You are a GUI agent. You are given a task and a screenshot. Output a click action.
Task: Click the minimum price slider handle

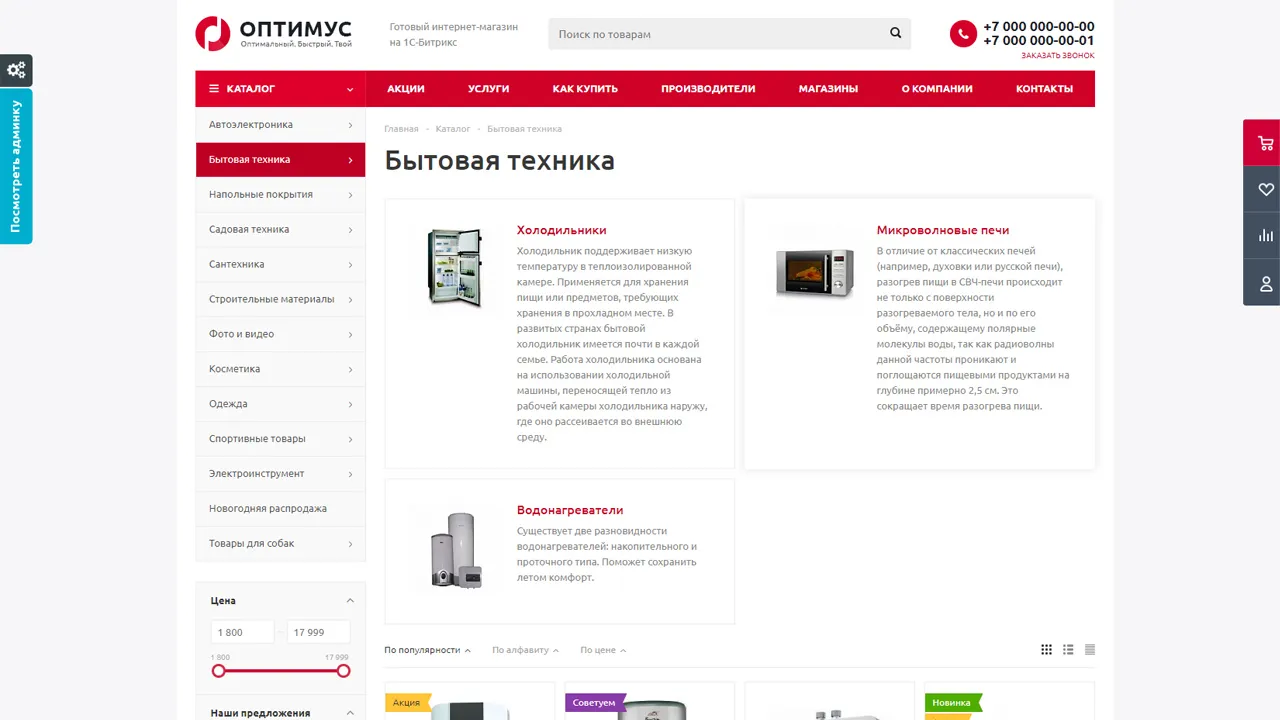pyautogui.click(x=219, y=671)
